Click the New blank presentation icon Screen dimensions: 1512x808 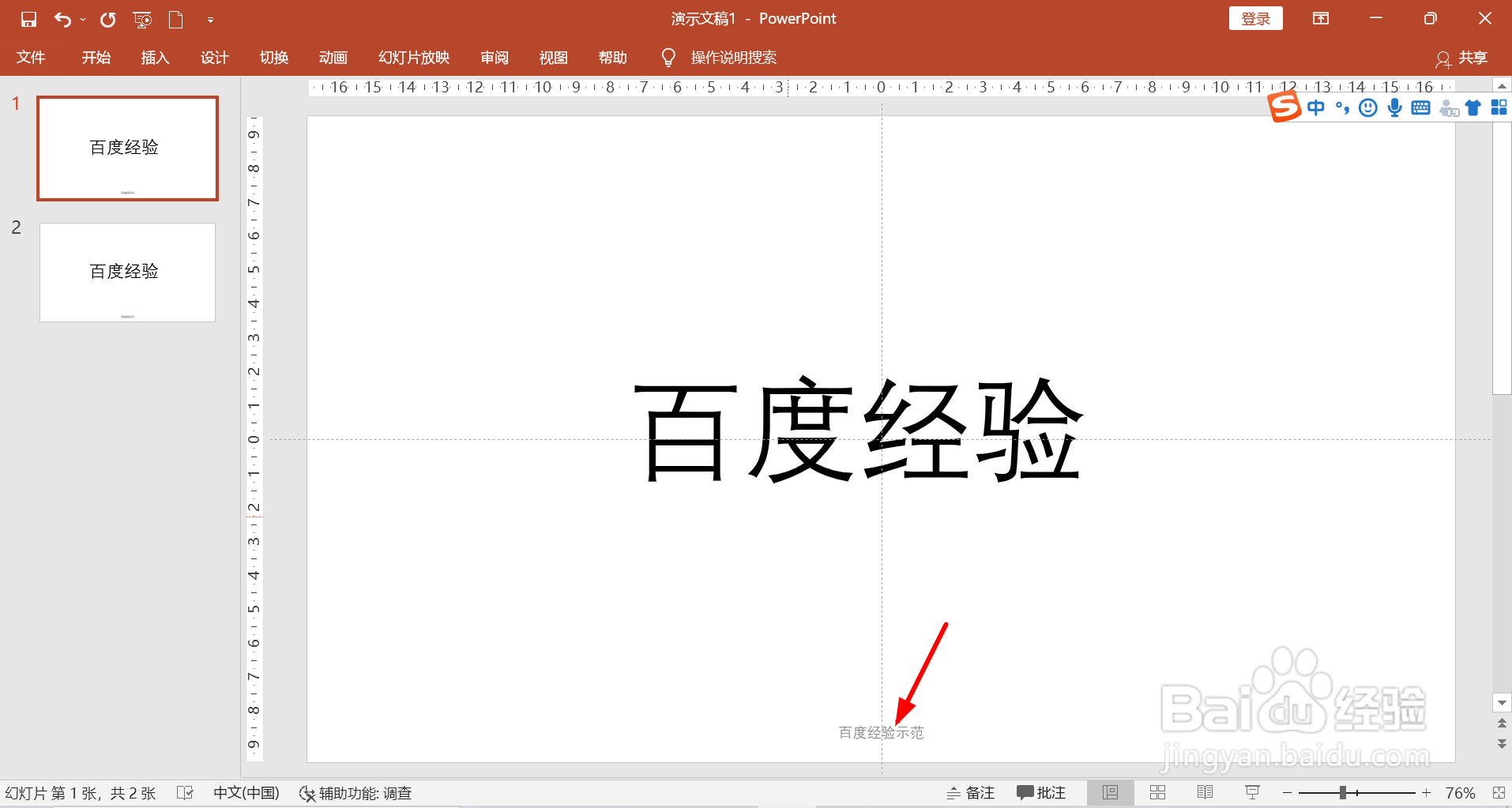175,19
